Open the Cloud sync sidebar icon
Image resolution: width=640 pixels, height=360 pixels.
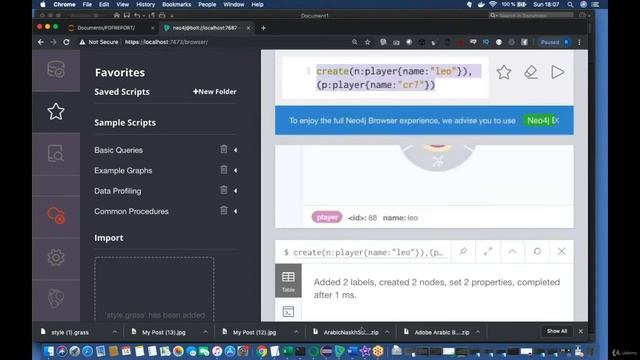point(56,215)
